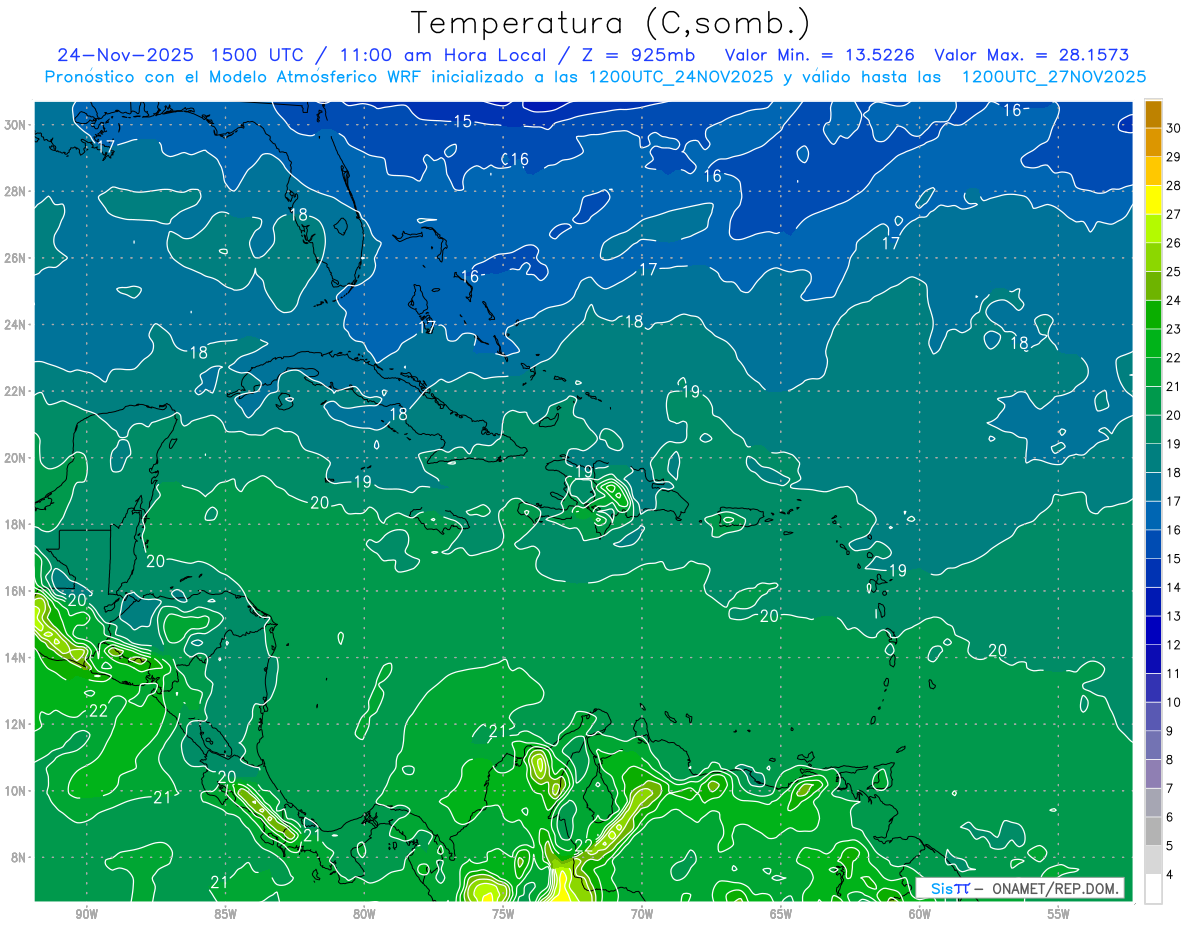Screen dimensions: 1200x927
Task: Click the teal swatch between 19 and 20
Action: click(x=1154, y=430)
